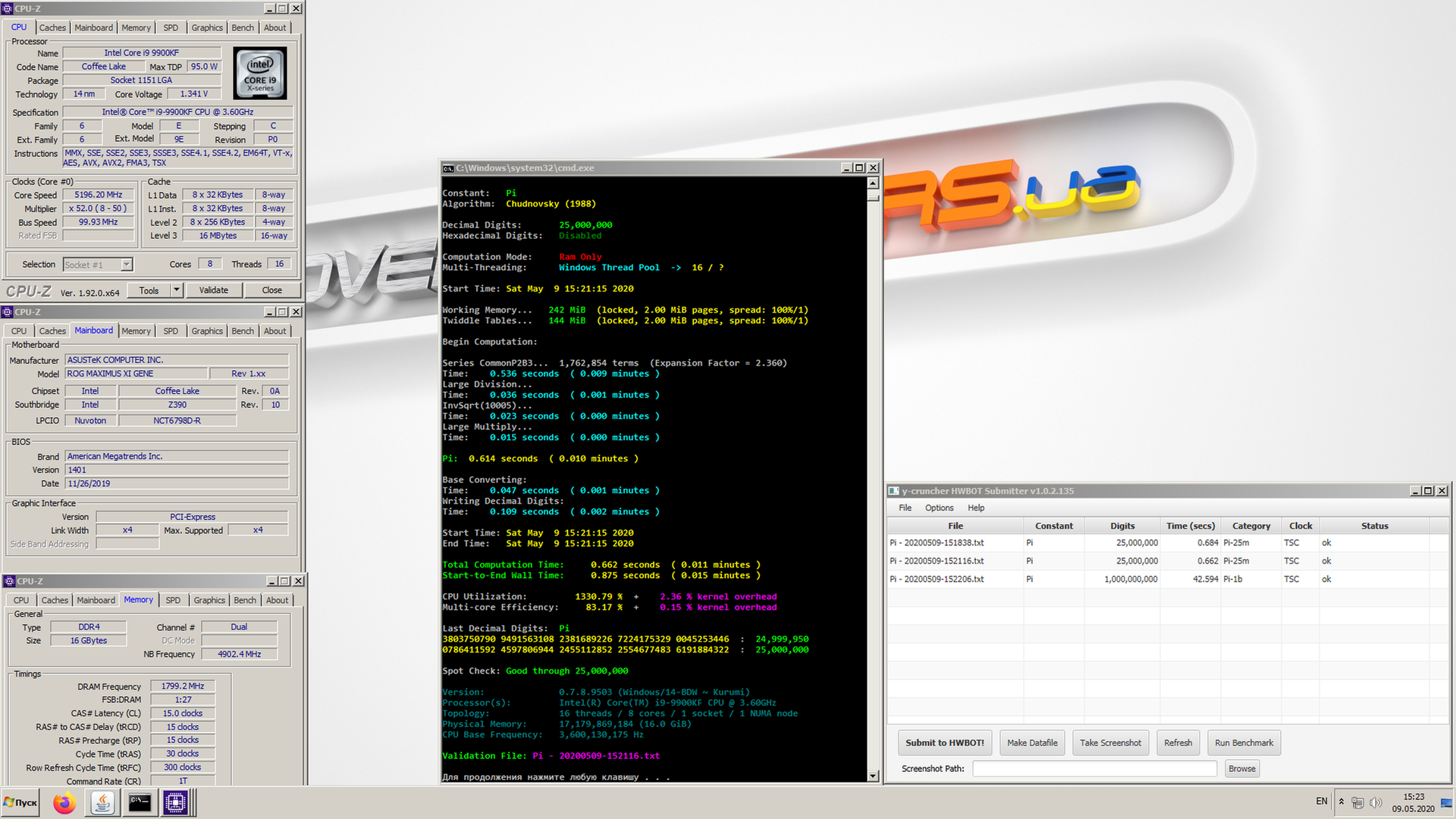The width and height of the screenshot is (1456, 819).
Task: Open the Socket #1 selection dropdown
Action: click(127, 265)
